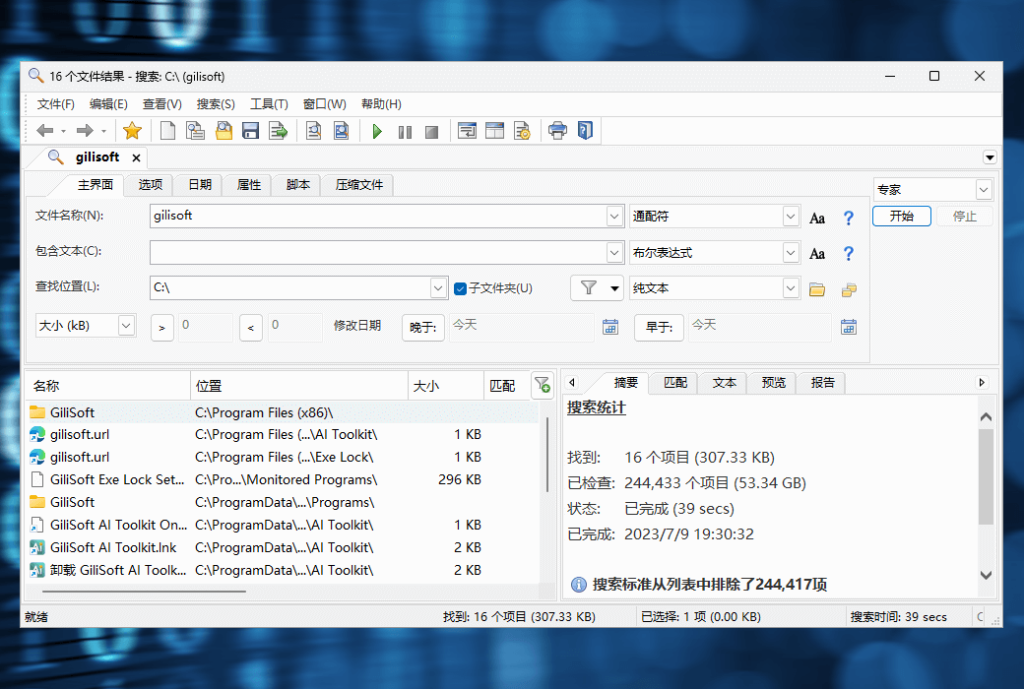Open the 工具(T) menu
1024x689 pixels.
pyautogui.click(x=269, y=104)
